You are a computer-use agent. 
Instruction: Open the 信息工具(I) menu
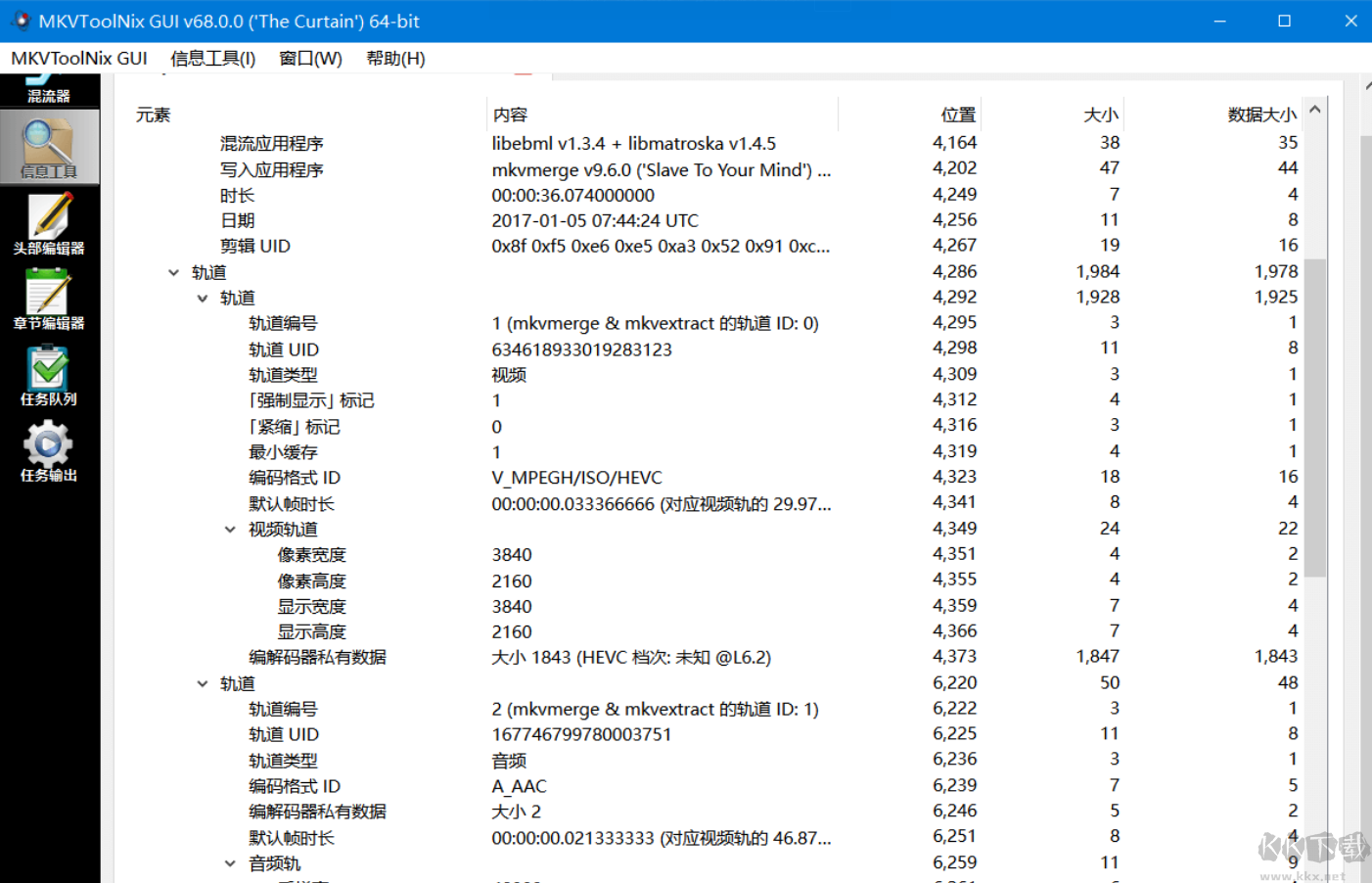[x=209, y=58]
